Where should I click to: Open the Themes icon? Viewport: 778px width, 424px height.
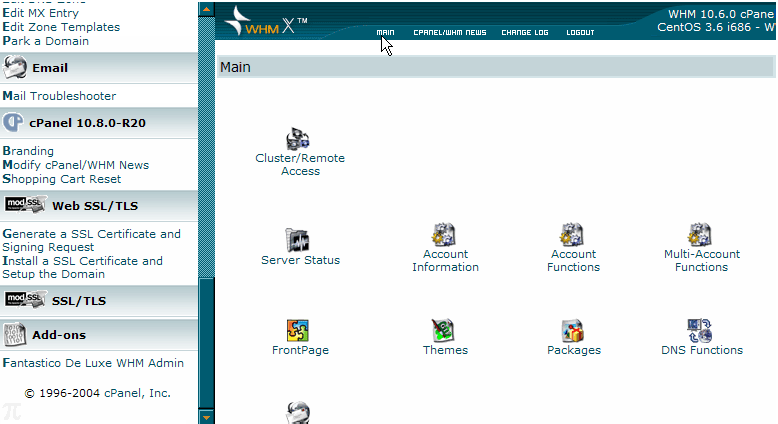click(x=444, y=331)
